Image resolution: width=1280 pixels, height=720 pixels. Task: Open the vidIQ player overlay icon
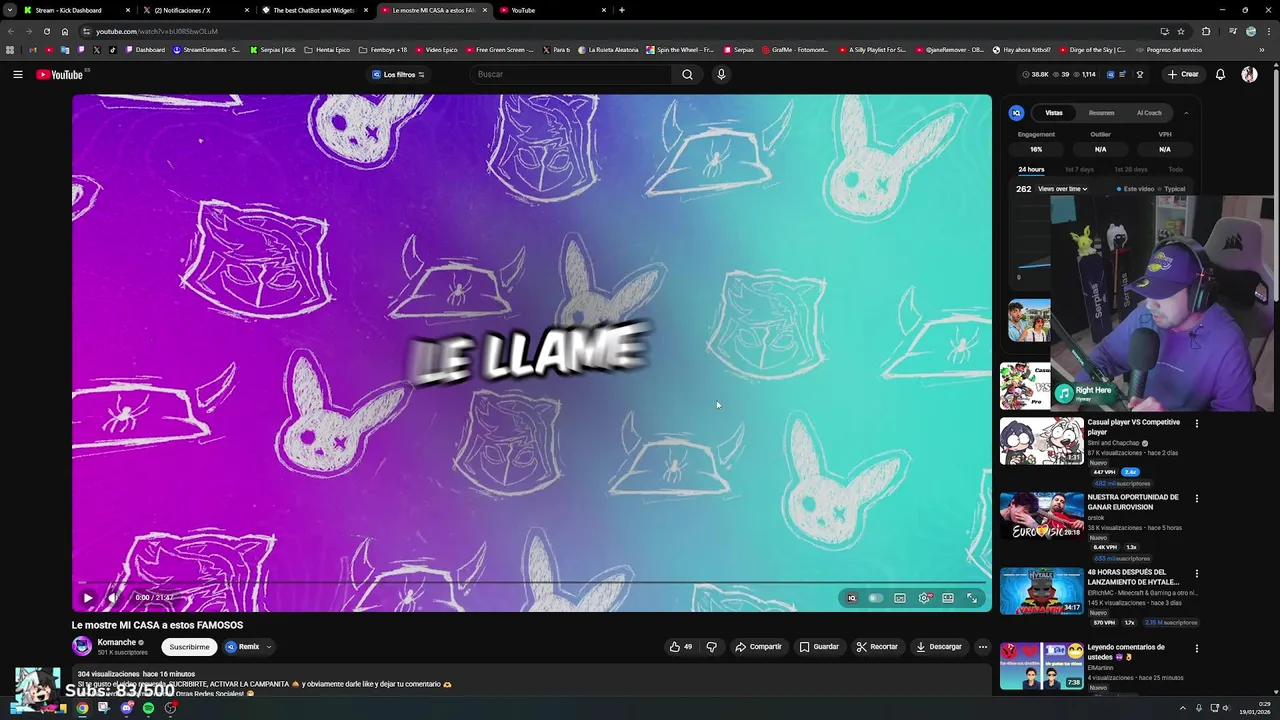(852, 598)
